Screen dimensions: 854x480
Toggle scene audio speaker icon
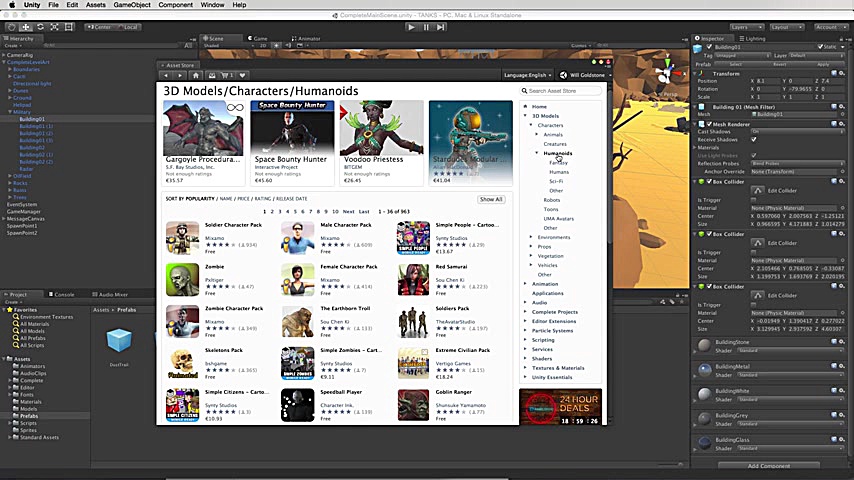(x=288, y=46)
